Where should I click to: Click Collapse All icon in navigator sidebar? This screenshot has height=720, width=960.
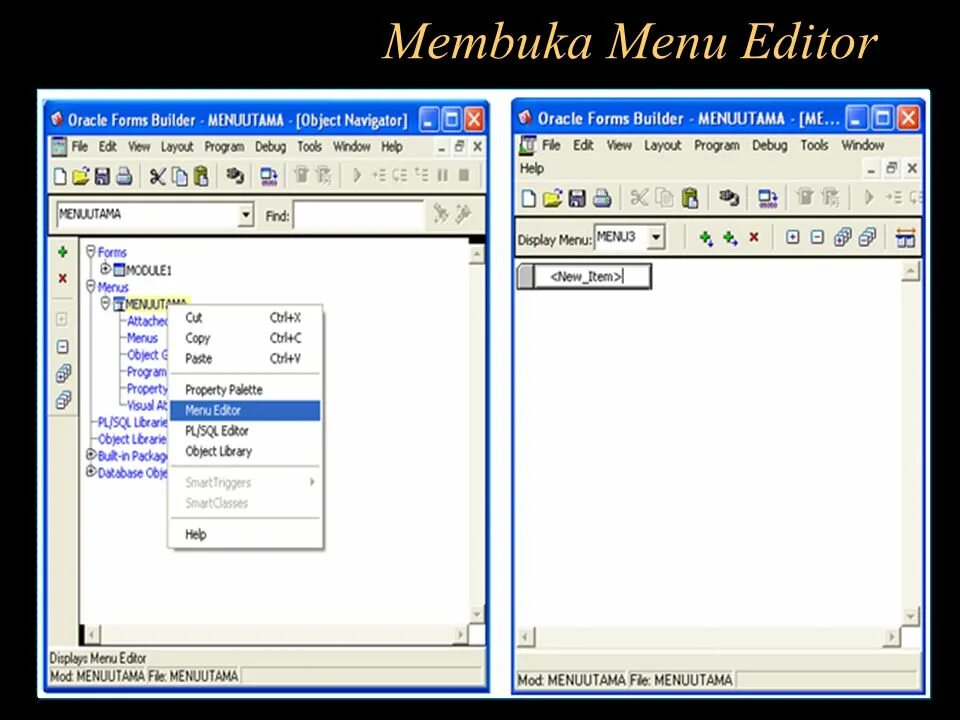point(63,400)
